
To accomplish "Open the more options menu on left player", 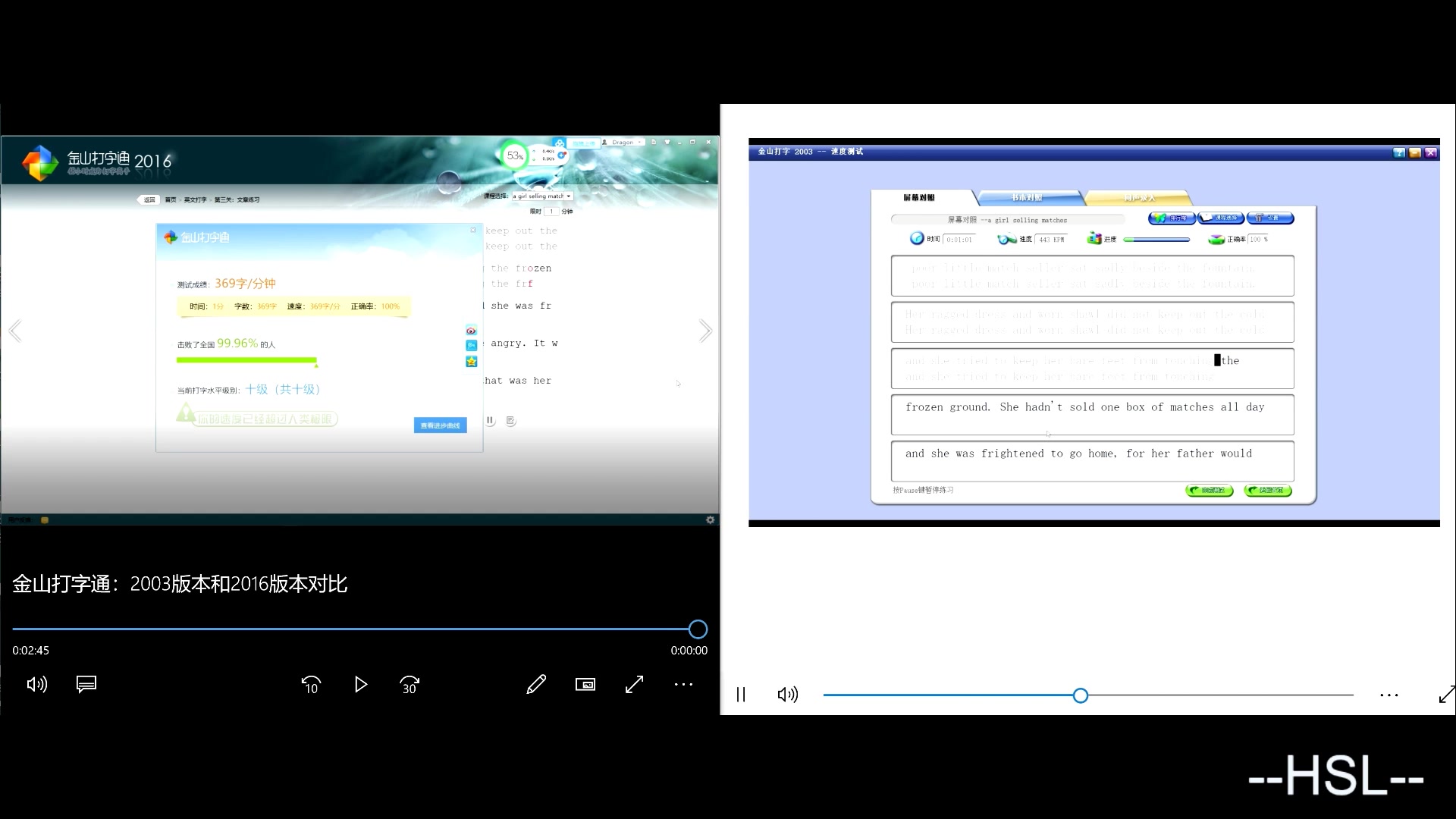I will coord(684,685).
